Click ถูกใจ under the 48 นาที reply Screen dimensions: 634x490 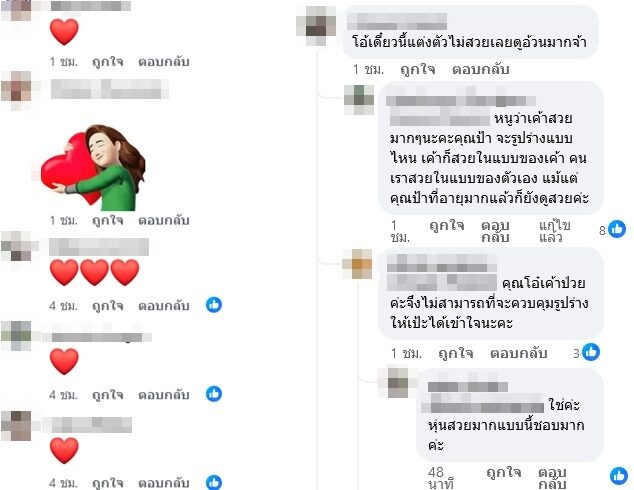point(503,472)
